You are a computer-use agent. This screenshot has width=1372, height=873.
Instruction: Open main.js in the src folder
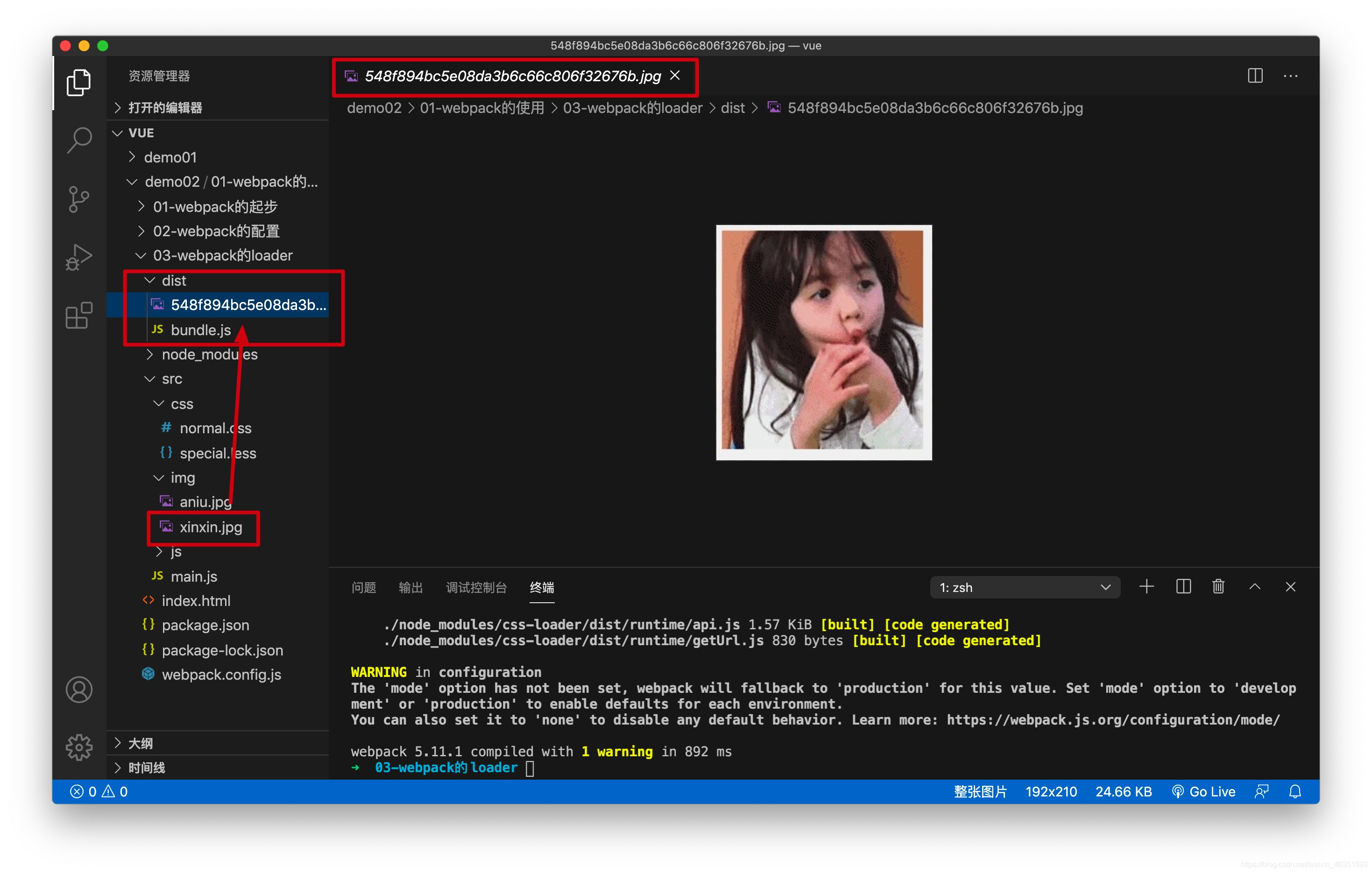pos(218,576)
